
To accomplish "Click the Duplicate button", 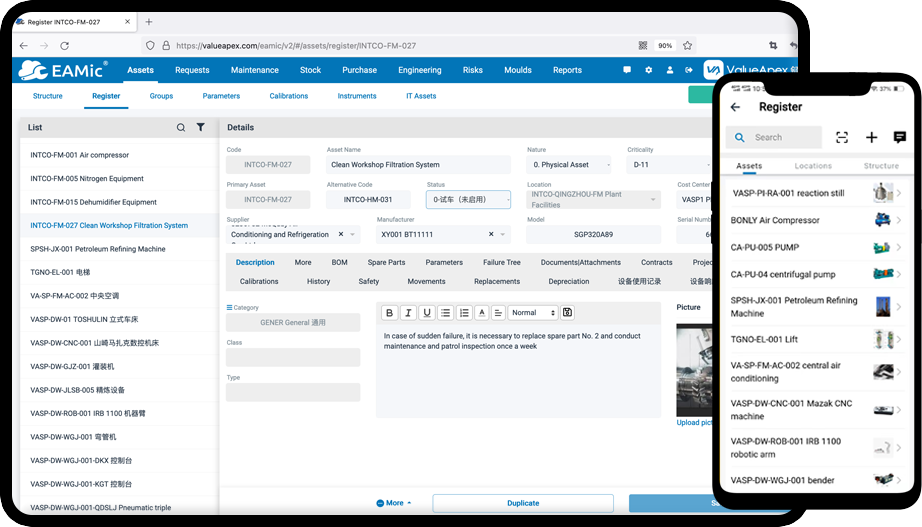I will tap(523, 503).
